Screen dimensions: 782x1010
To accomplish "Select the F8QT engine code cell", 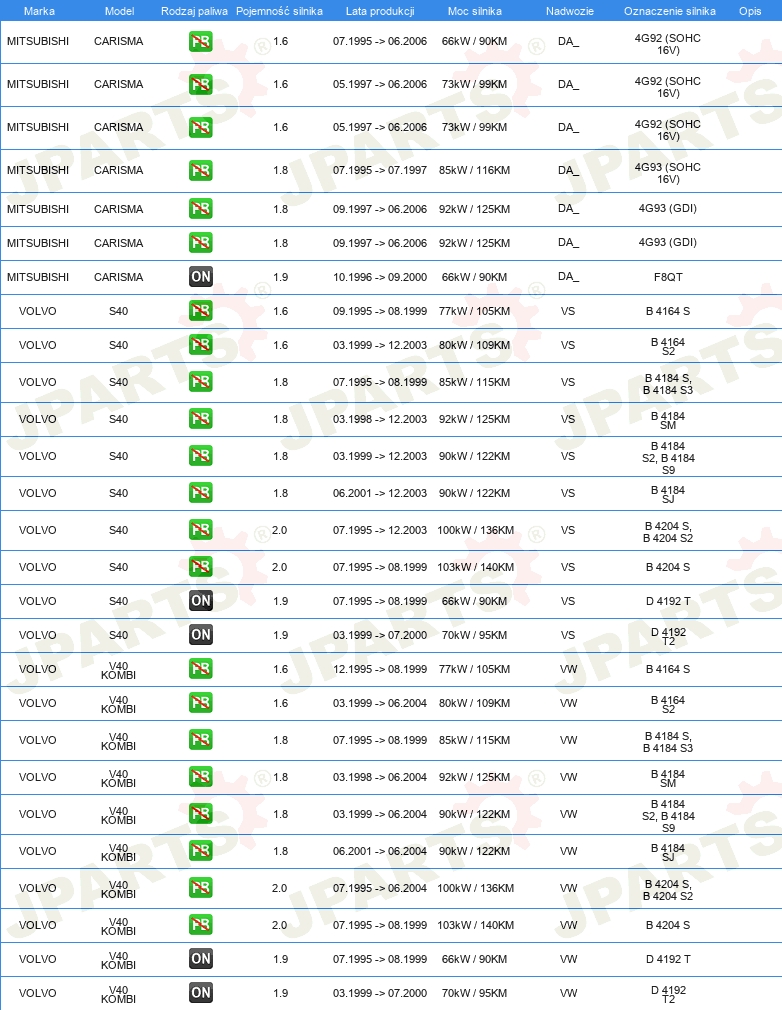I will [668, 277].
